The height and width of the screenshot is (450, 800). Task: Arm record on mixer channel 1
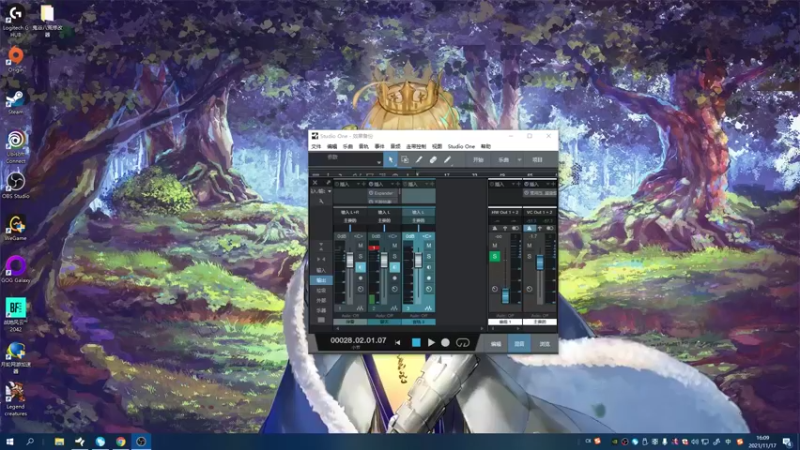[361, 279]
